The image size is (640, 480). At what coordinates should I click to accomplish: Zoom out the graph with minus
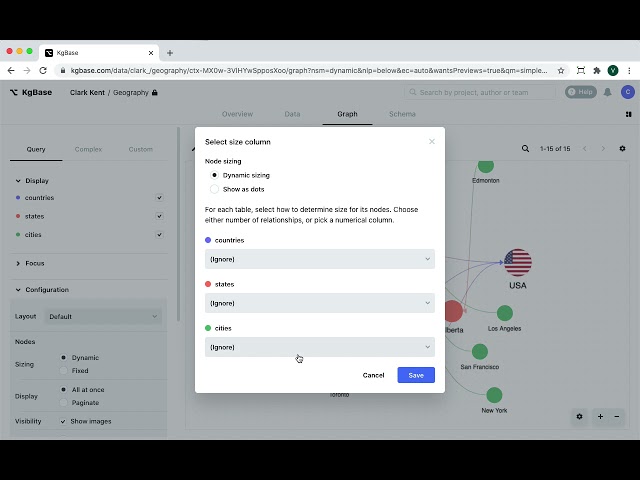[617, 417]
